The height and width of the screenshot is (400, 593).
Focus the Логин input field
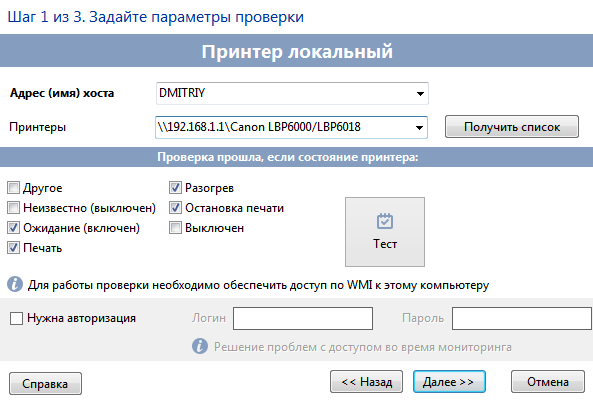[x=303, y=318]
